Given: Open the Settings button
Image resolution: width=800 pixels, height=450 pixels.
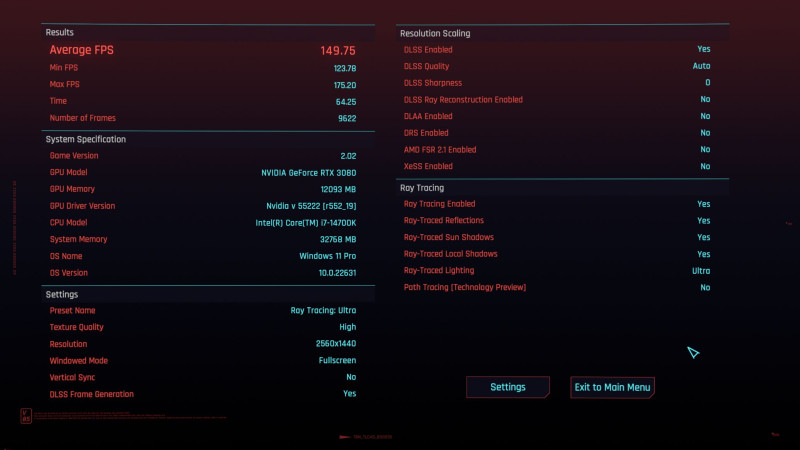Looking at the screenshot, I should point(508,387).
